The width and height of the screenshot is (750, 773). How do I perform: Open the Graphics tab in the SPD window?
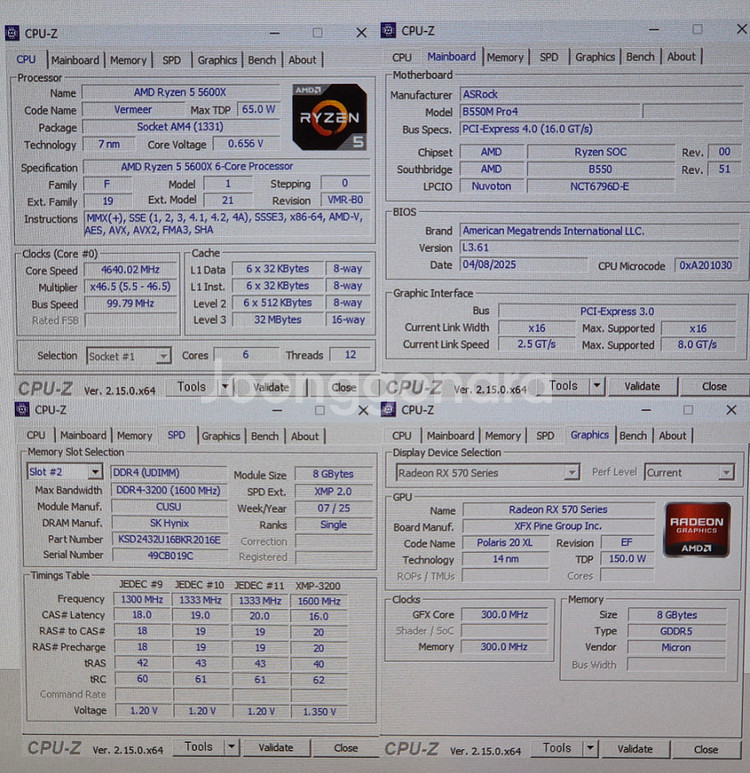220,436
